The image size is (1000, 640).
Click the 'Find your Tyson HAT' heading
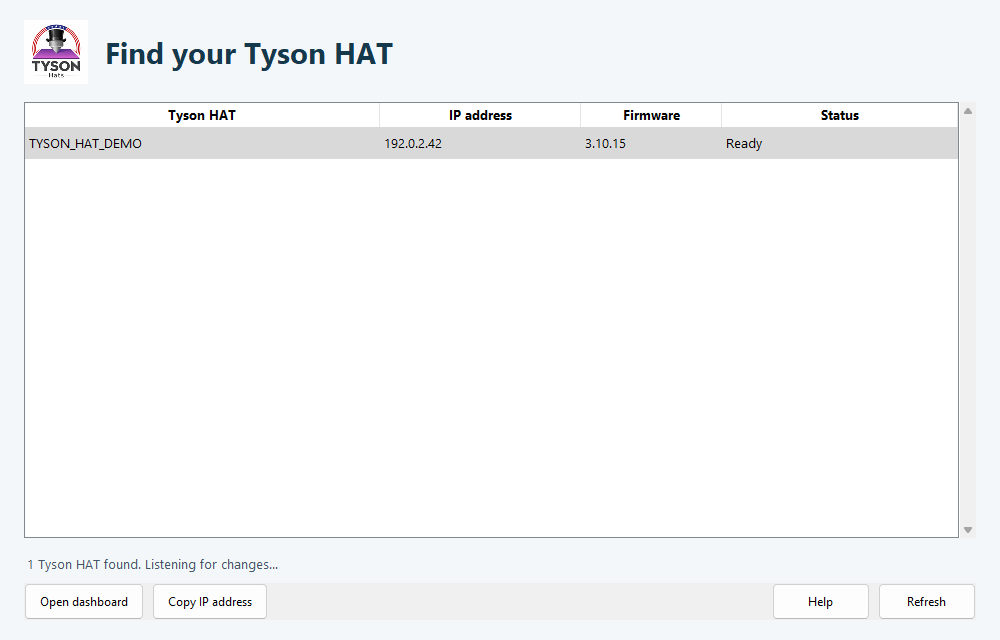pyautogui.click(x=249, y=54)
